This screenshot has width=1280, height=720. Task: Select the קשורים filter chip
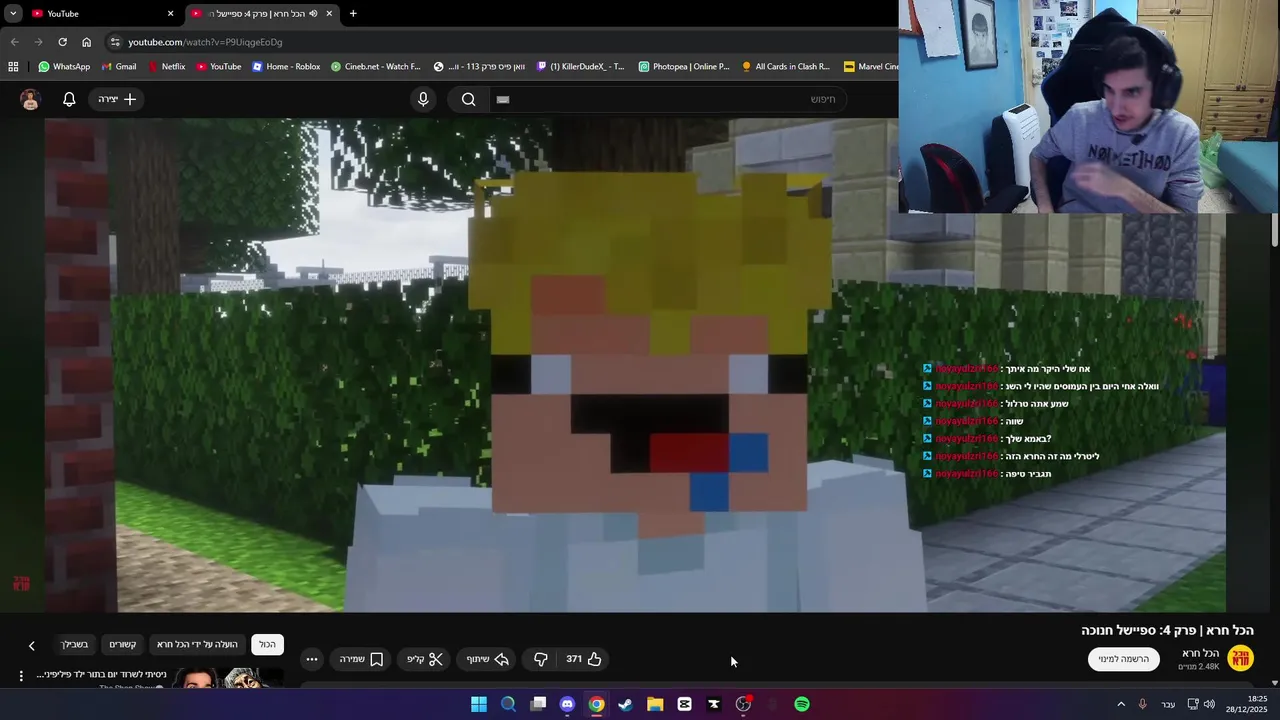click(122, 644)
